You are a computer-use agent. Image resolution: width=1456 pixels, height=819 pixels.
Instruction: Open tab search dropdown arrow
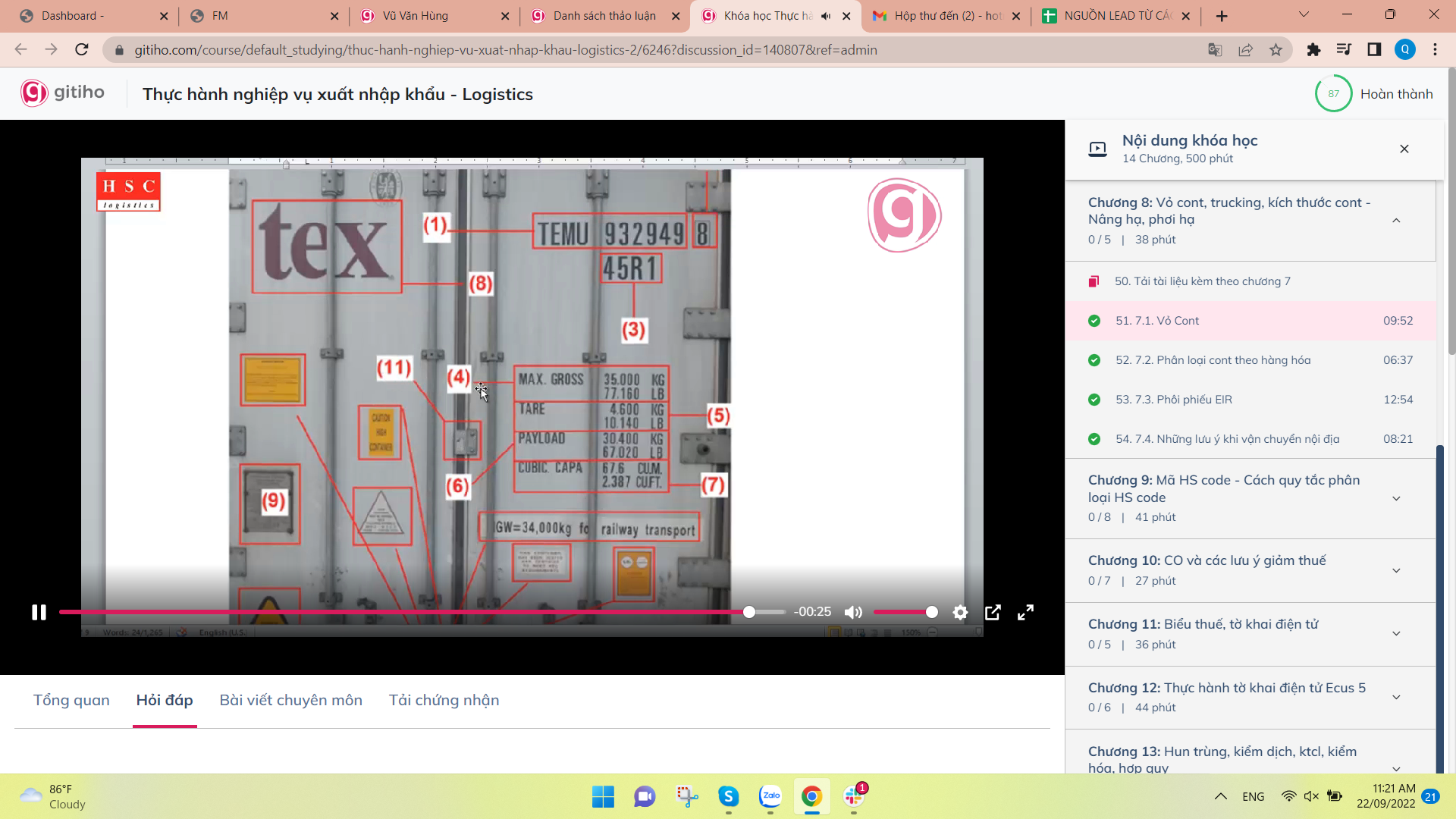[1304, 14]
